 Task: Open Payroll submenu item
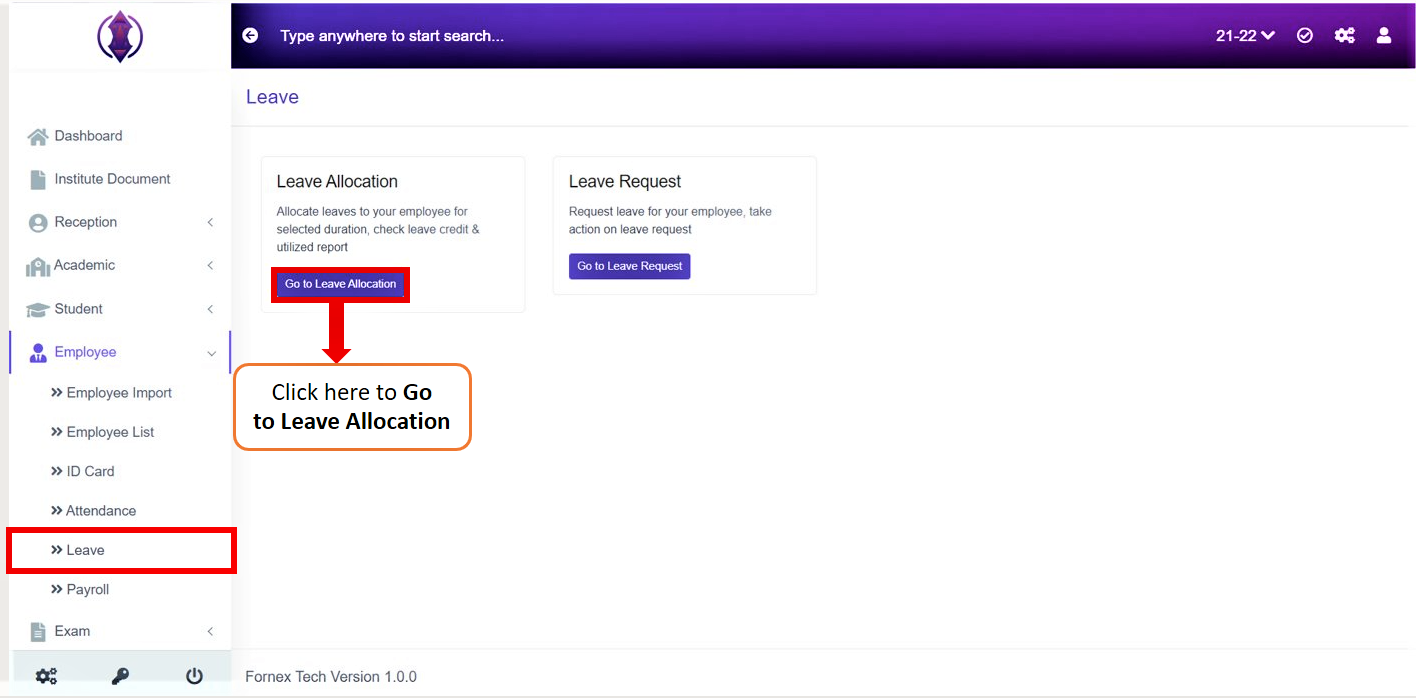coord(87,590)
